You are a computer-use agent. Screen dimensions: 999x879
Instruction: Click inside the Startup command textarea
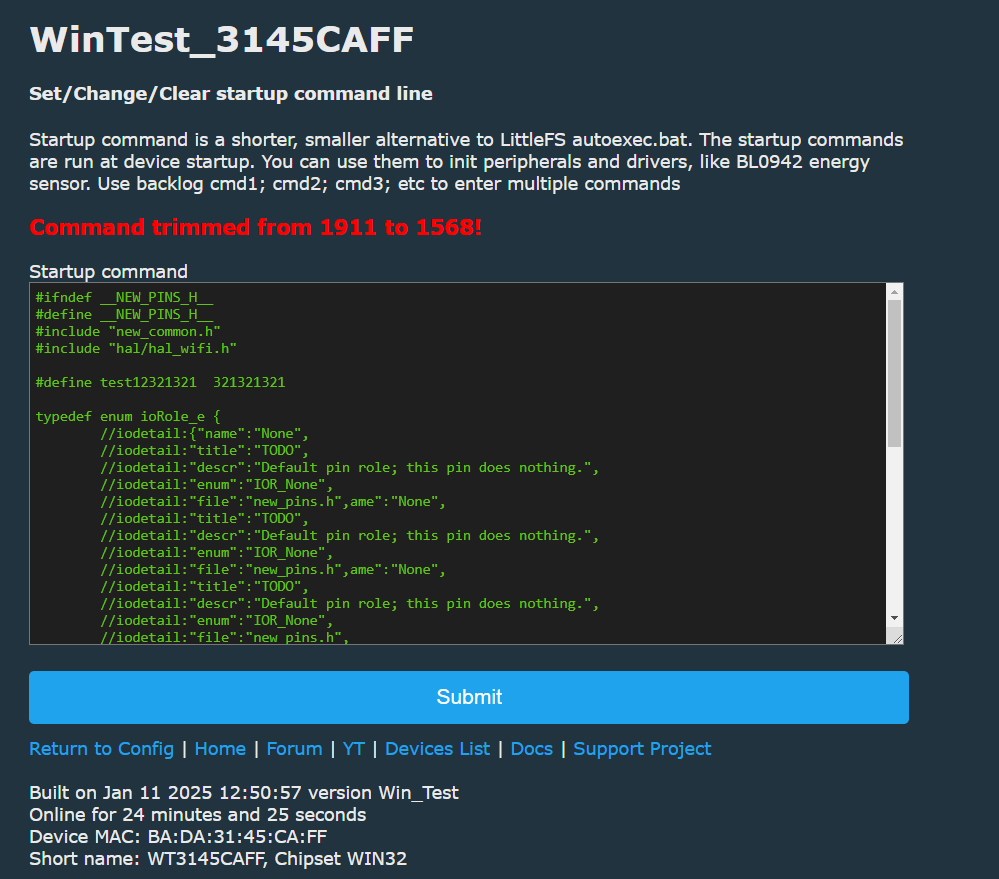pos(457,463)
